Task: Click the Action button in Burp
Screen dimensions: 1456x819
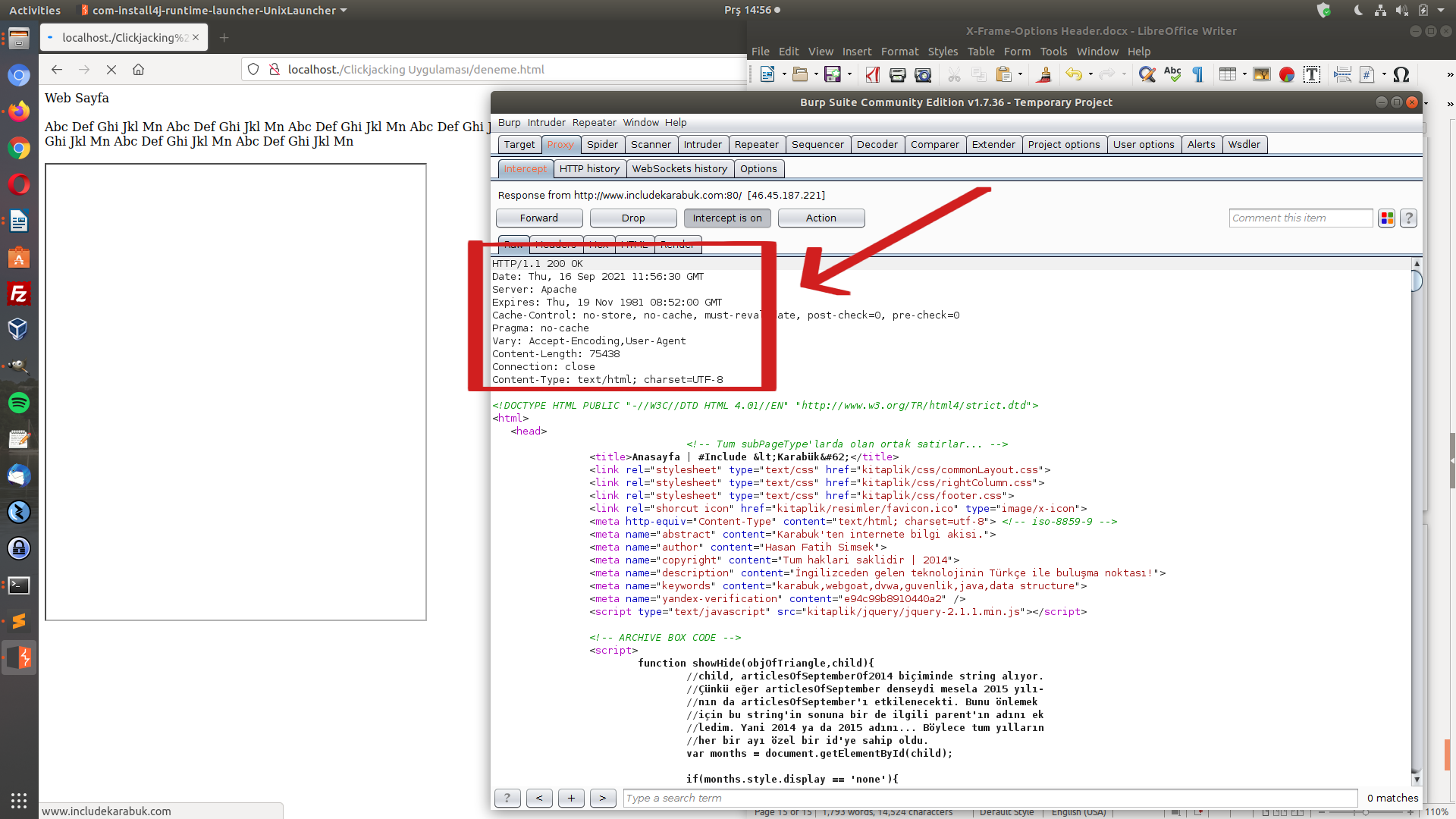Action: click(821, 218)
